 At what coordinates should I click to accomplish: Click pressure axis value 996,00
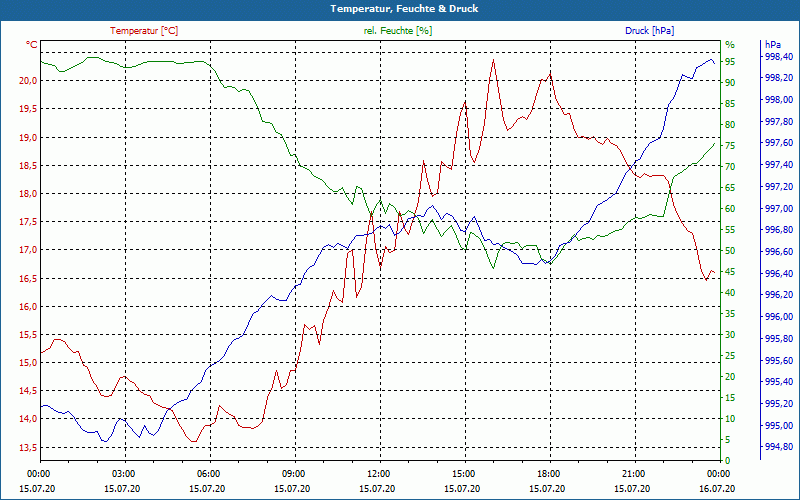(779, 317)
